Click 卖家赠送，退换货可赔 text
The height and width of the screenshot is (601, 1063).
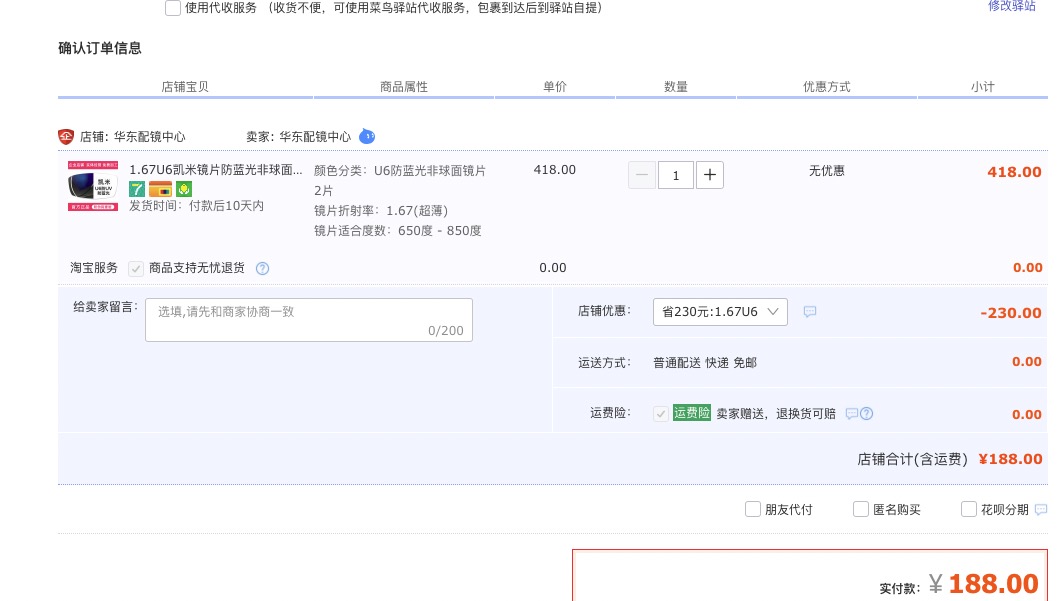click(x=776, y=414)
